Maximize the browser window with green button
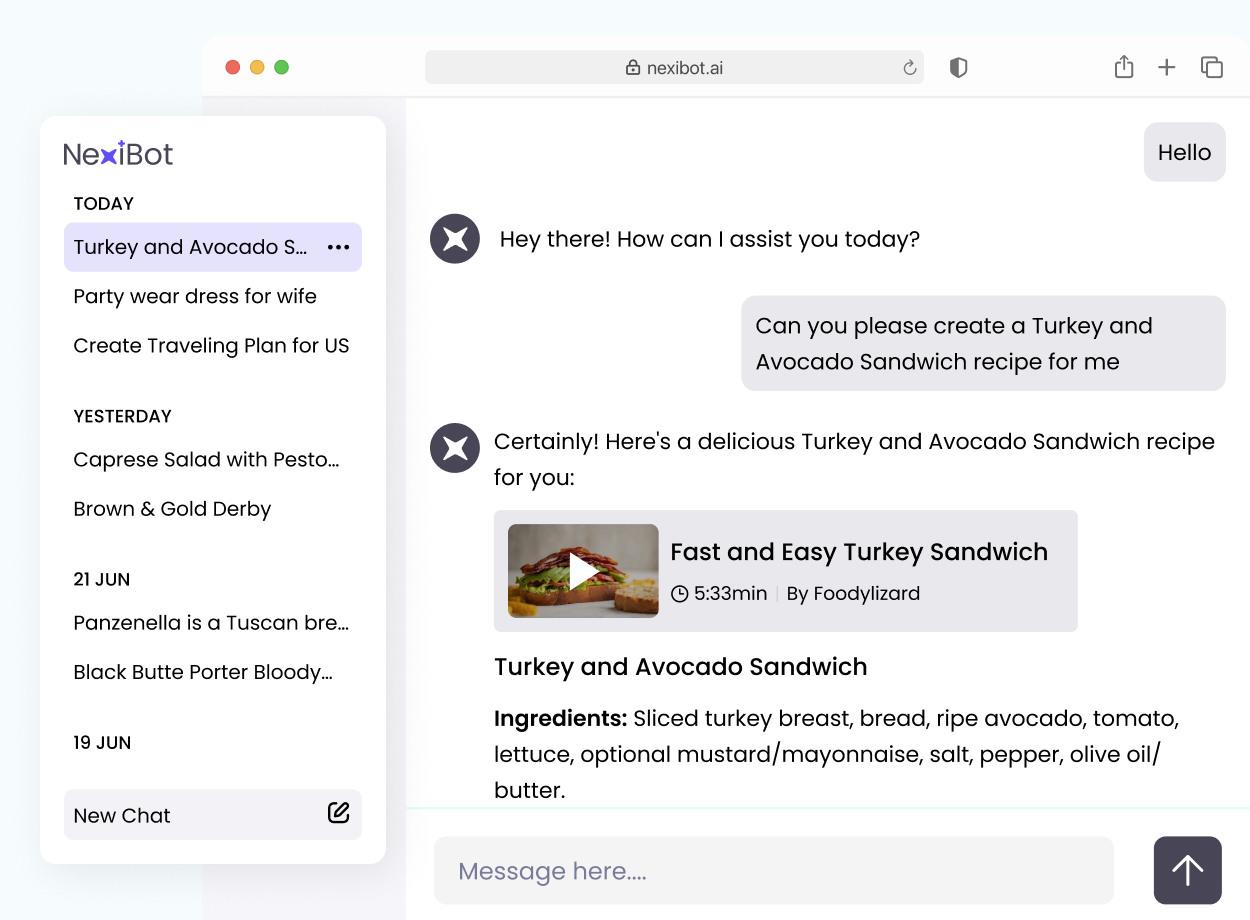The width and height of the screenshot is (1250, 920). coord(282,67)
